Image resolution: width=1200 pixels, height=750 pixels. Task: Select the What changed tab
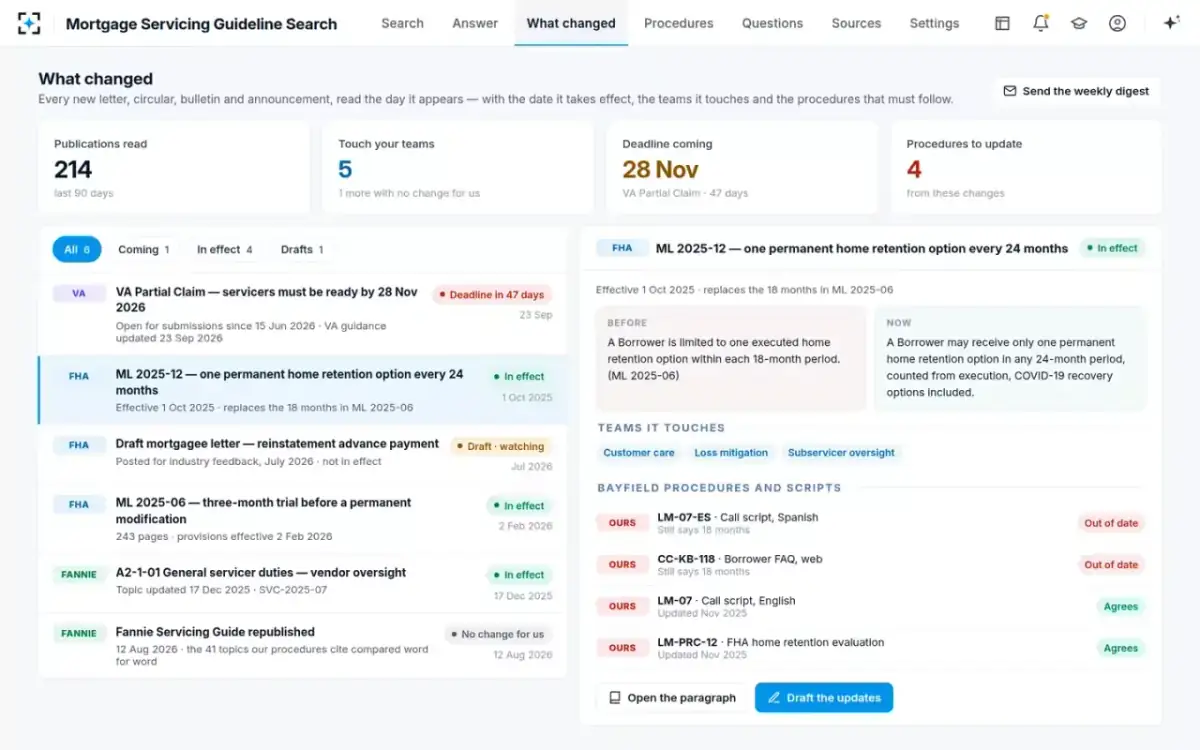pos(571,23)
